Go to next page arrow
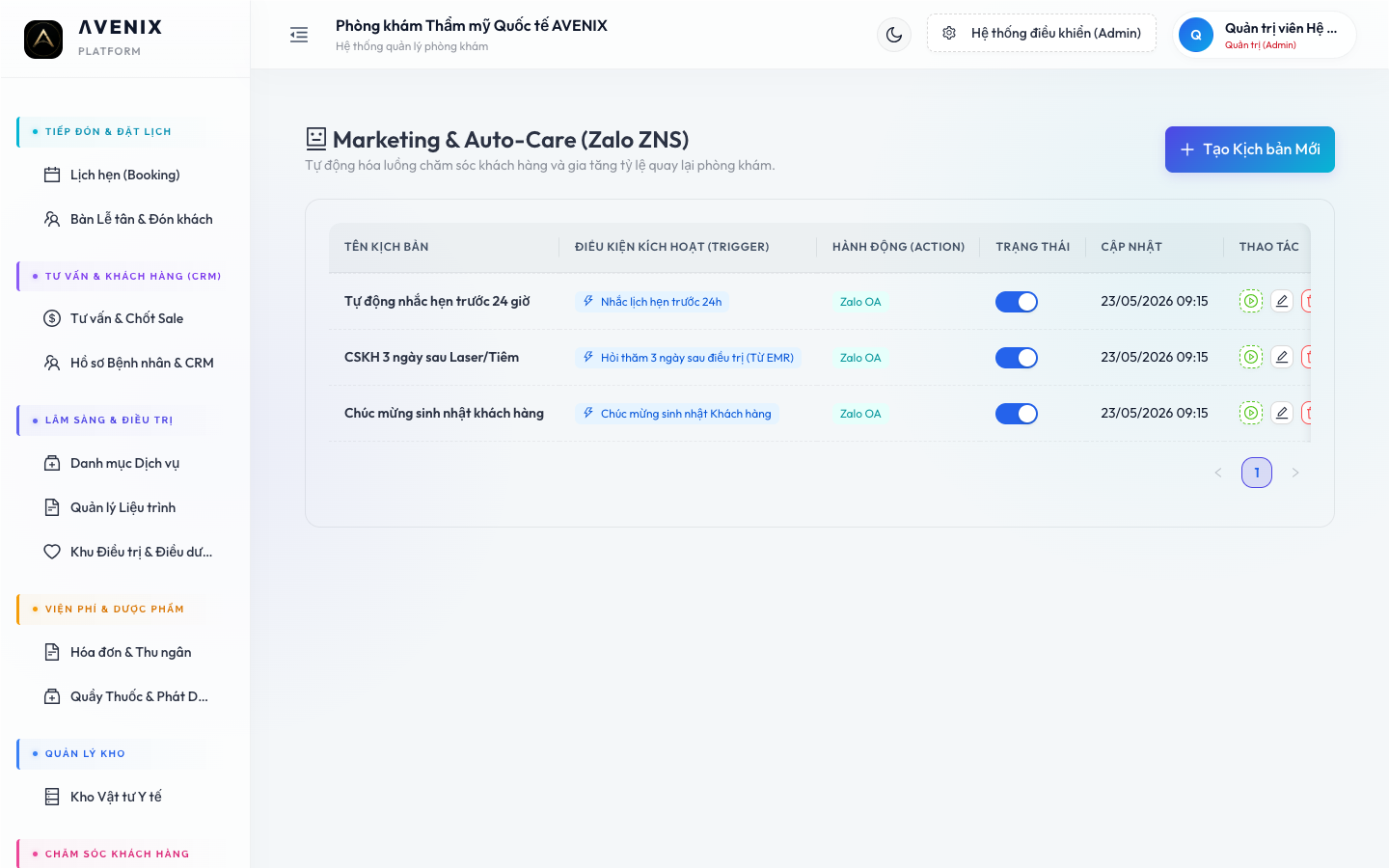The image size is (1389, 868). pos(1295,473)
